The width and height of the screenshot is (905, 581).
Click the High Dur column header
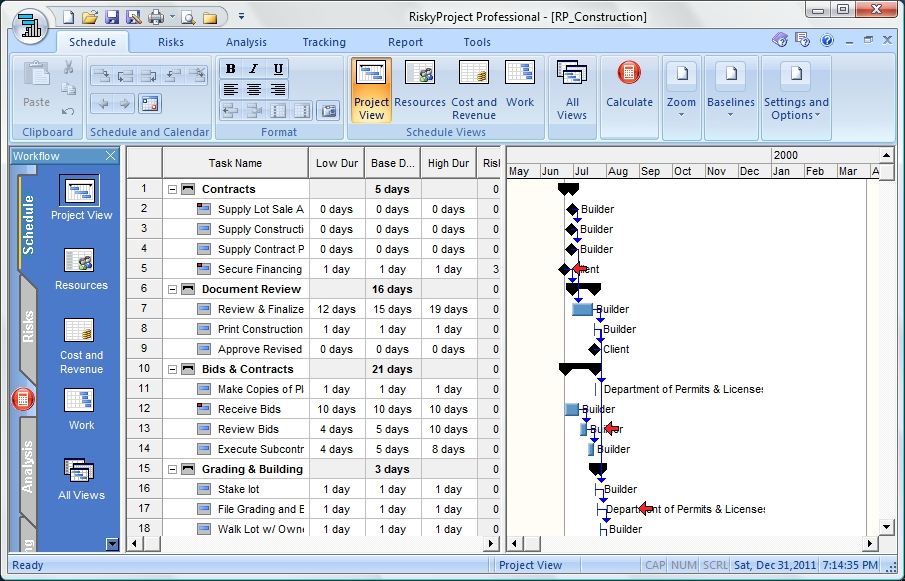point(448,163)
